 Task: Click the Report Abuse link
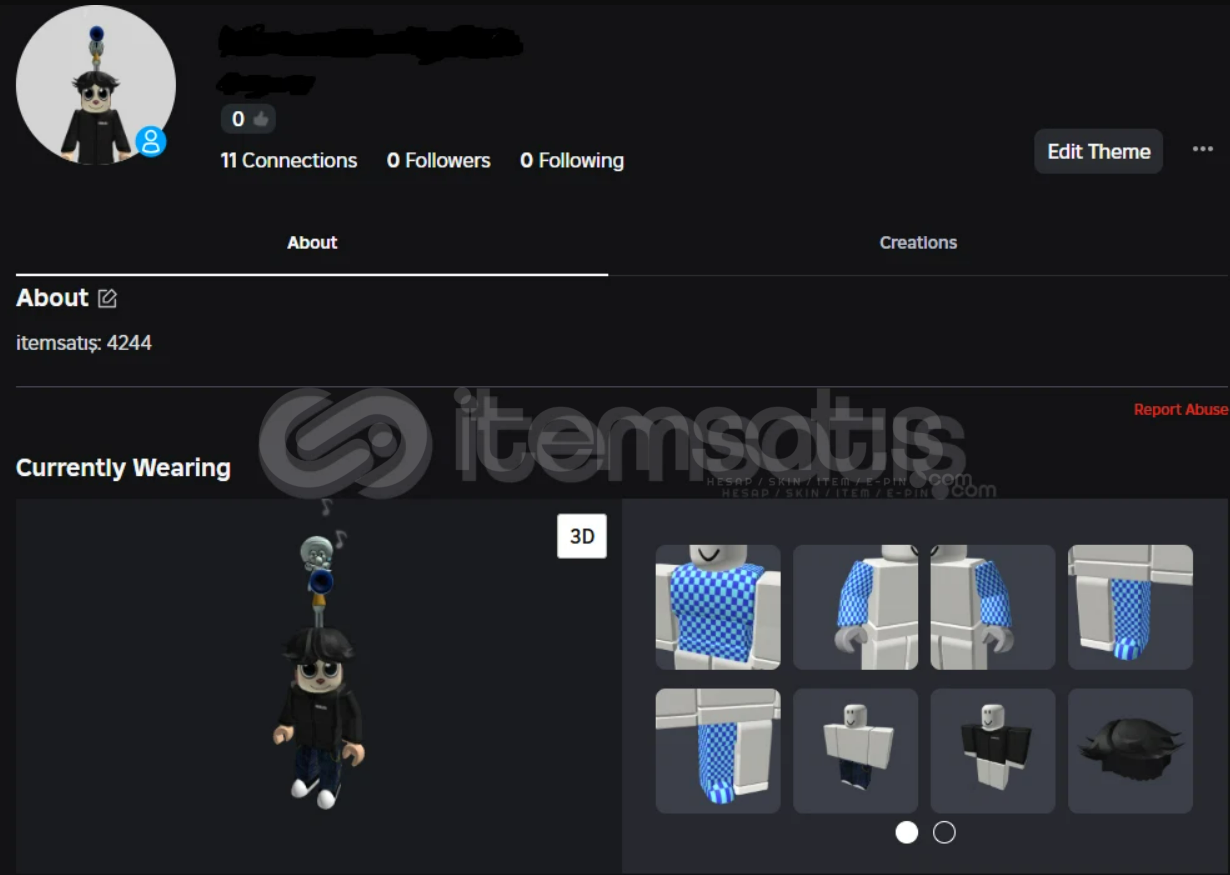[1180, 410]
